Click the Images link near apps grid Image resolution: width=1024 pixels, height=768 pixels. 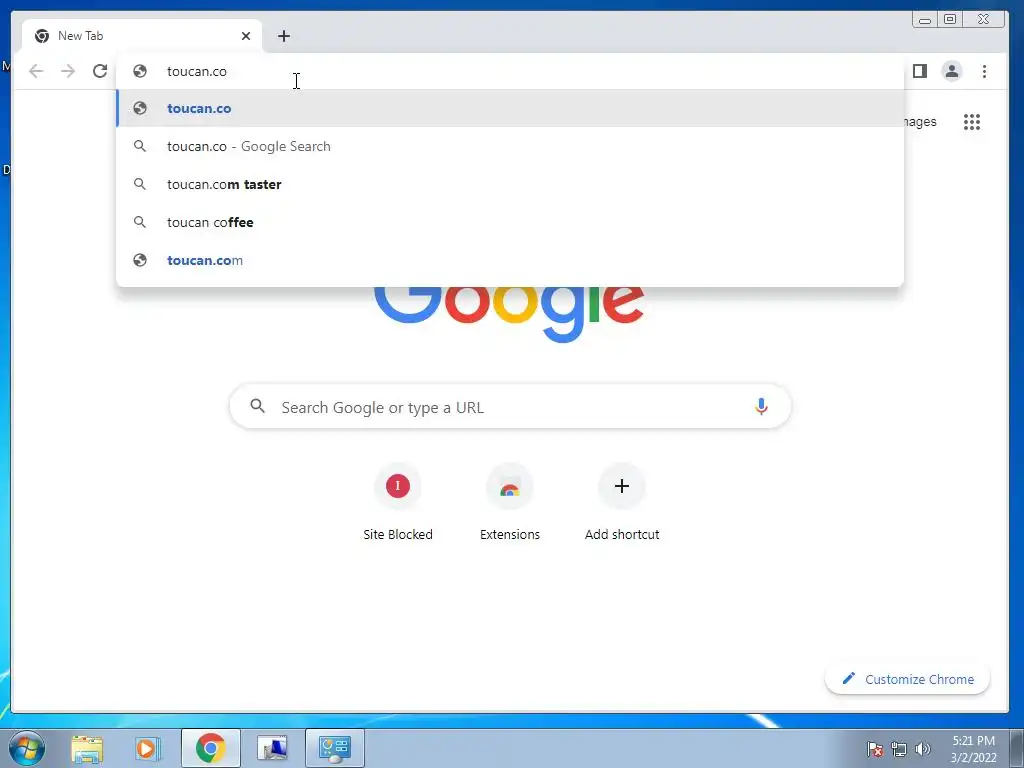point(920,122)
